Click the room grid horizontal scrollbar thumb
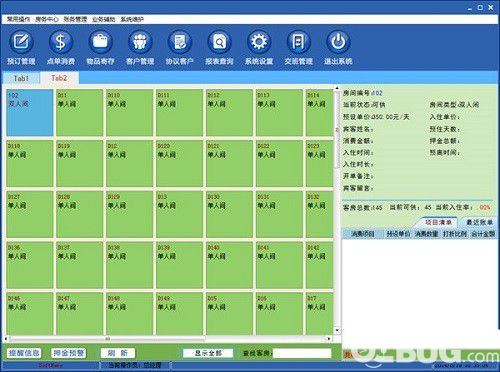The width and height of the screenshot is (500, 372). (107, 339)
